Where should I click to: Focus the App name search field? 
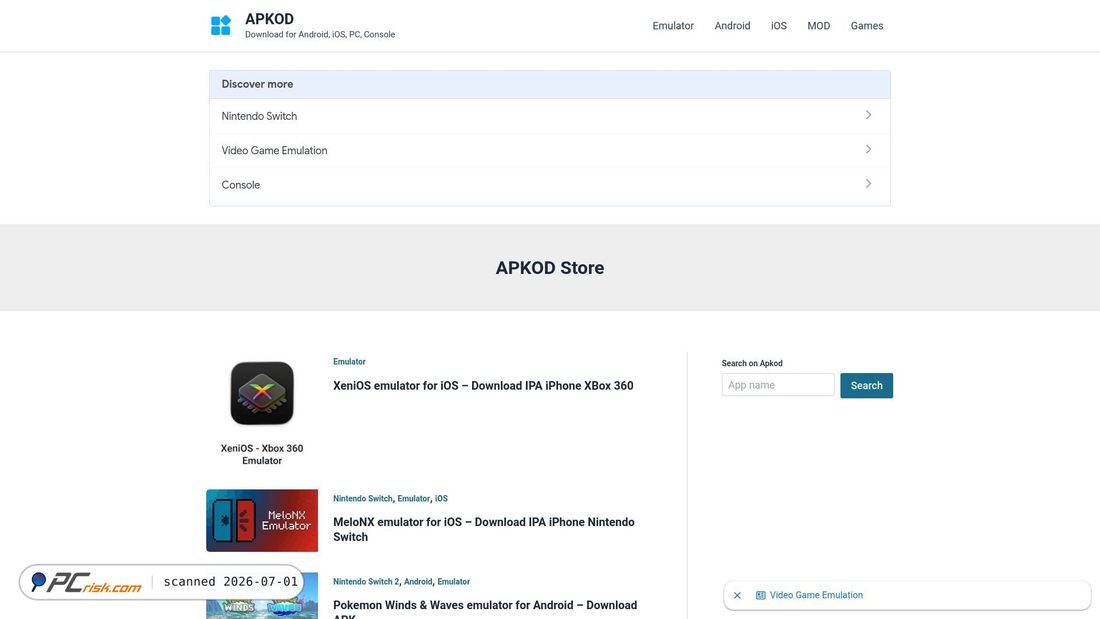point(778,385)
